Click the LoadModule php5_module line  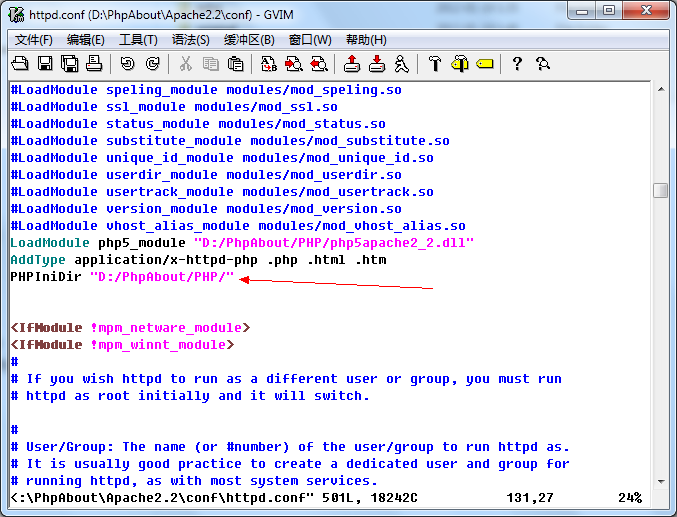[240, 243]
